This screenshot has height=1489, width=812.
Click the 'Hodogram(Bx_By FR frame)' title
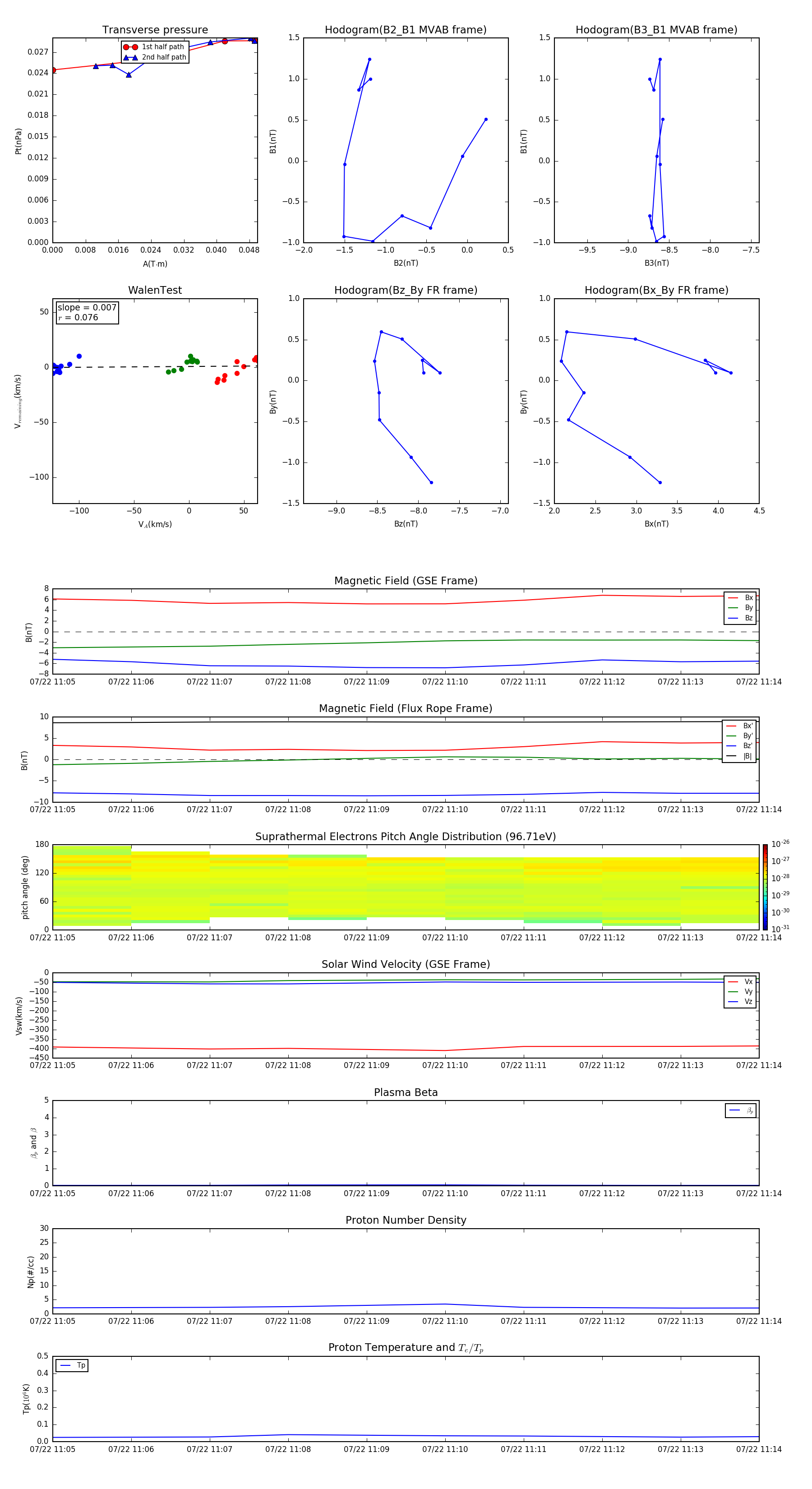pyautogui.click(x=656, y=290)
